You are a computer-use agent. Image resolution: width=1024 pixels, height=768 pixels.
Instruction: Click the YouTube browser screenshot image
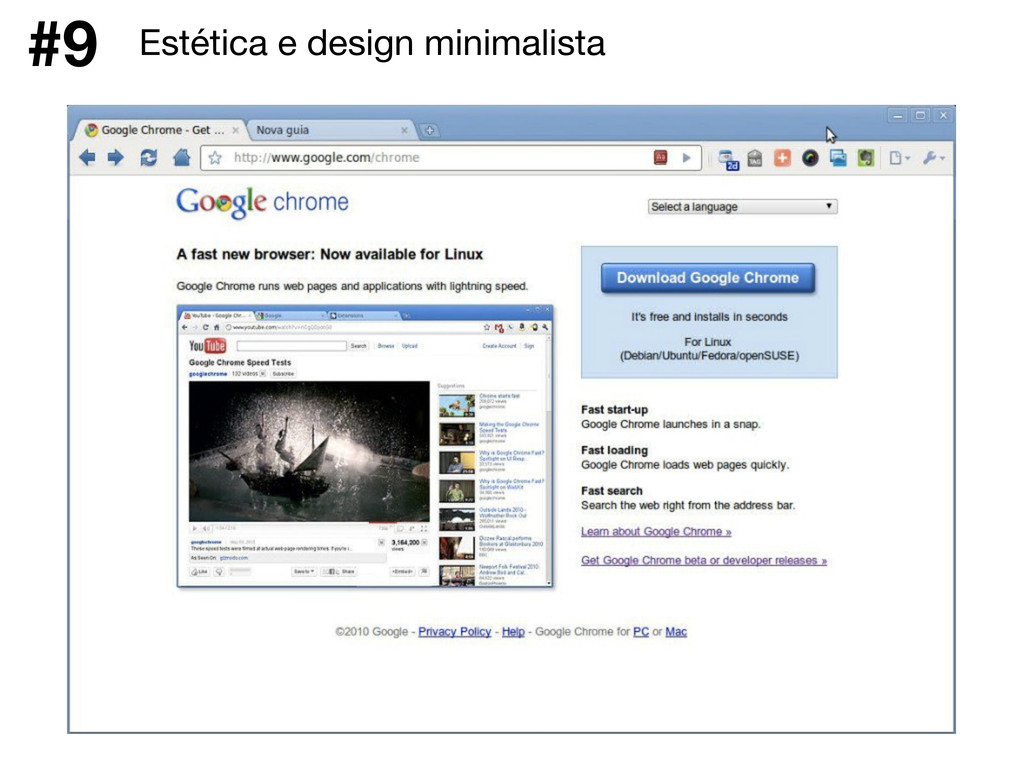coord(365,446)
